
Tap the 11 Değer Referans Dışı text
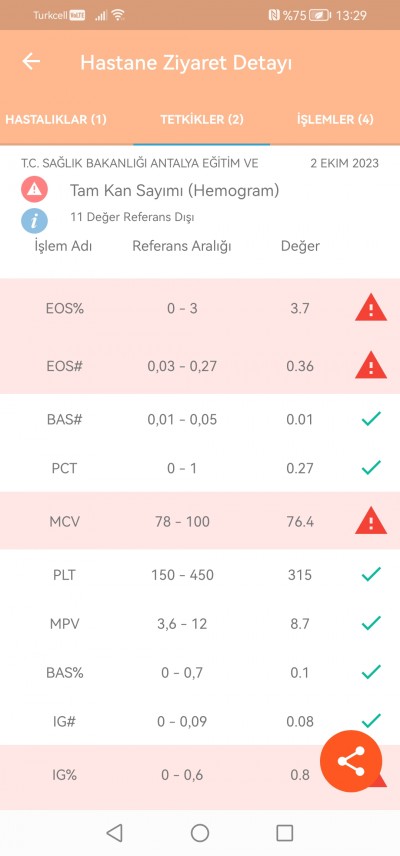(x=132, y=217)
